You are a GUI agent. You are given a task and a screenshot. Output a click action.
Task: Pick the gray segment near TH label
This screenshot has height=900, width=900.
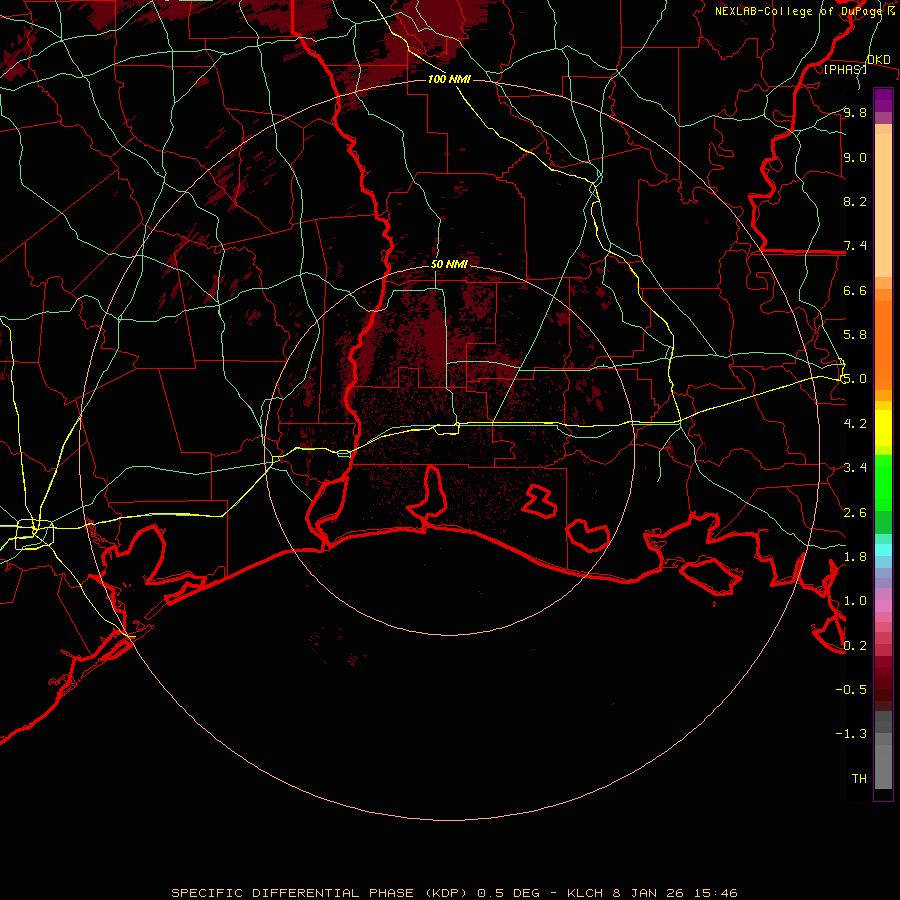click(x=883, y=767)
